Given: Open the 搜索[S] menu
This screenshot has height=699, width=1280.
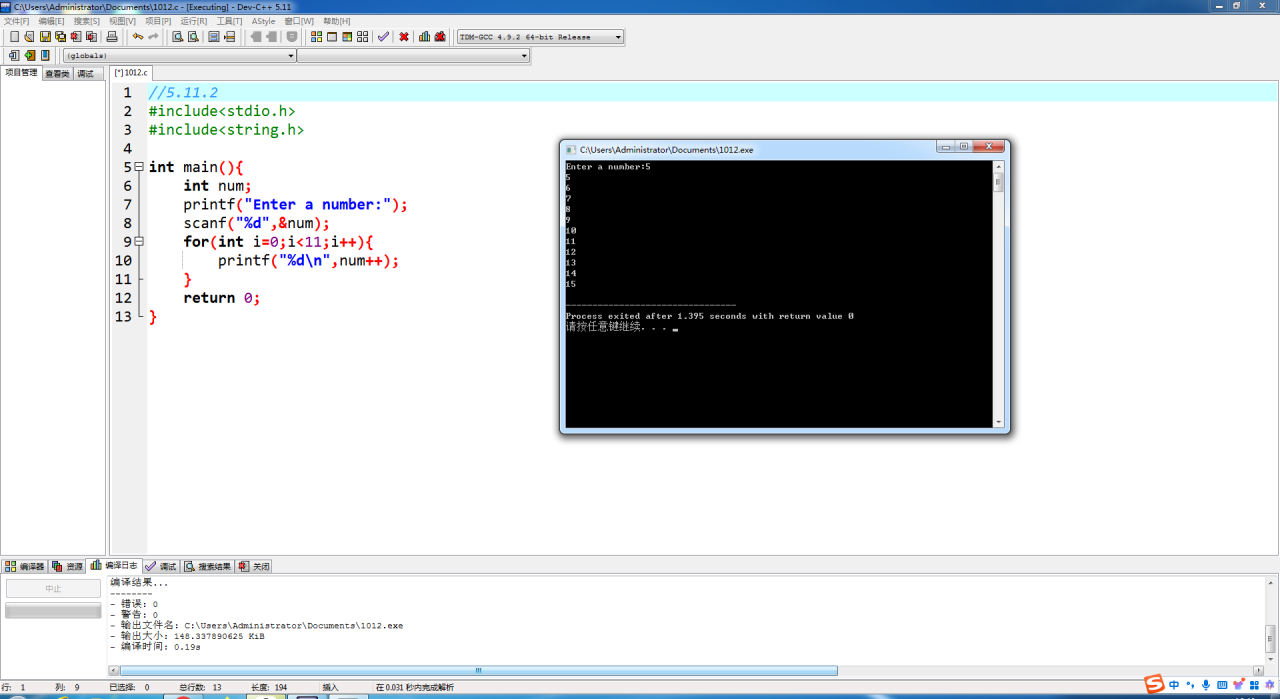Looking at the screenshot, I should pyautogui.click(x=87, y=21).
